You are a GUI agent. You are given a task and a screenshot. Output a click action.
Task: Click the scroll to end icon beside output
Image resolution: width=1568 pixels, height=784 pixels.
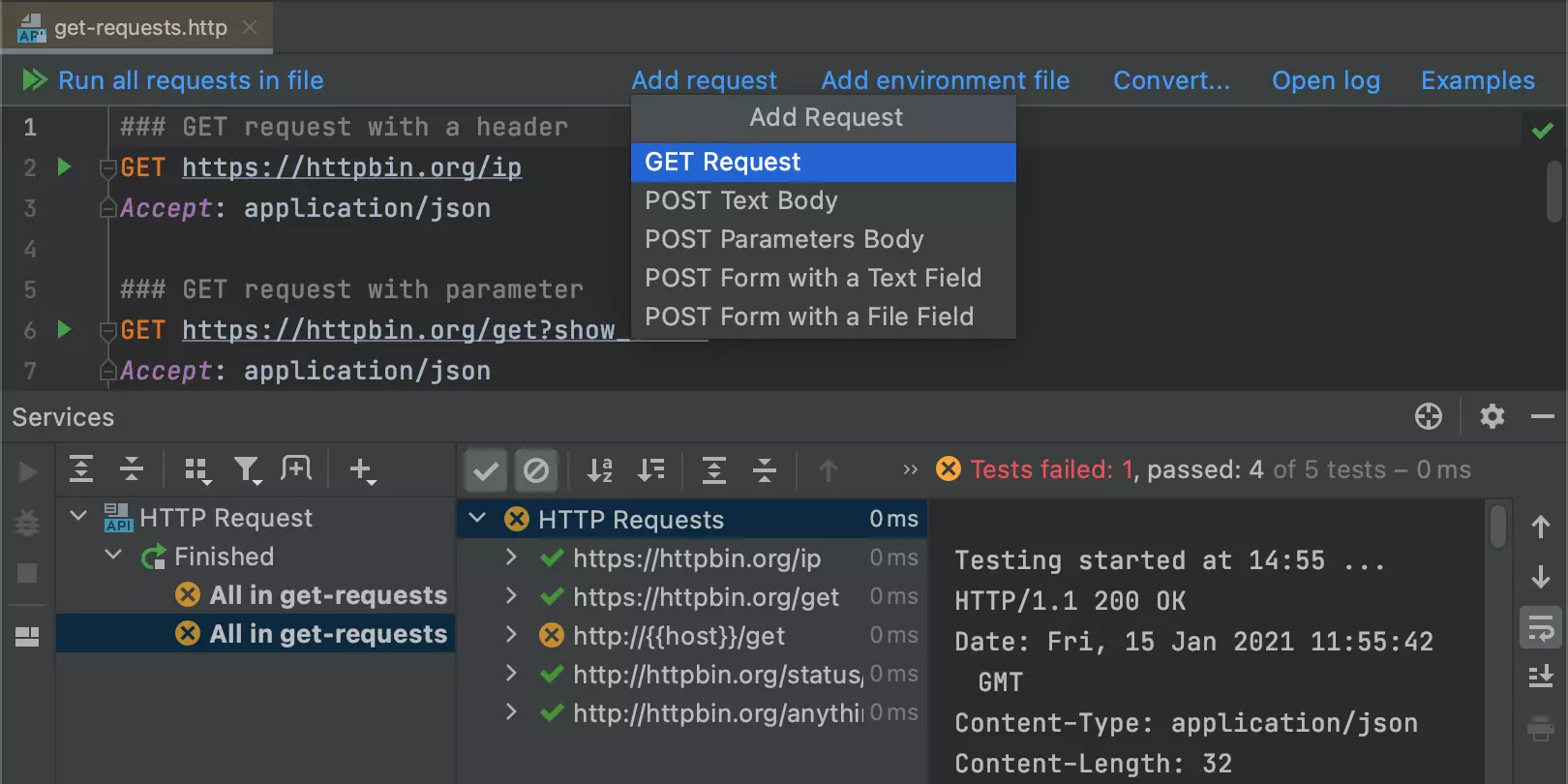point(1540,676)
